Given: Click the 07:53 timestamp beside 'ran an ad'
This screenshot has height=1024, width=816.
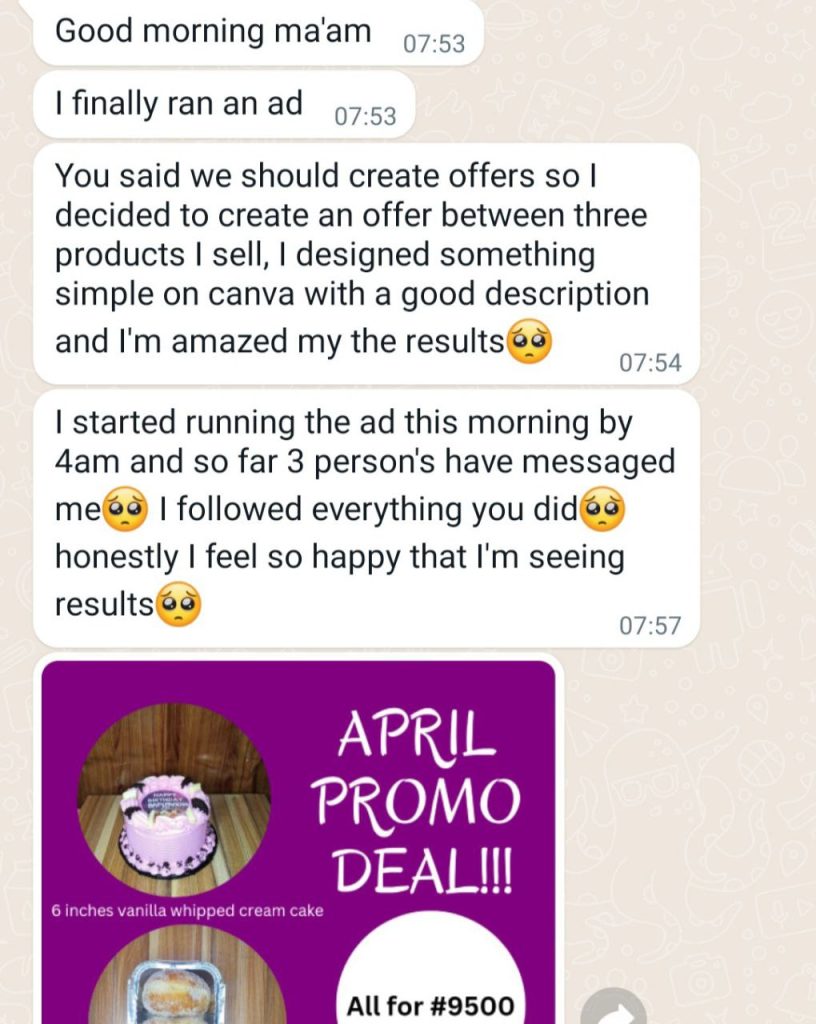Looking at the screenshot, I should pyautogui.click(x=365, y=116).
